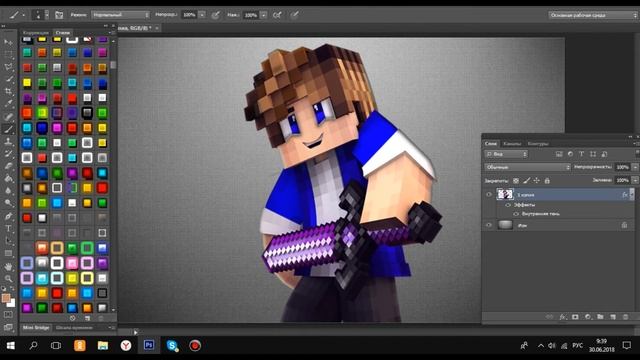Screen dimensions: 640x360
Task: Select the Horizontal Type tool
Action: coord(8,229)
